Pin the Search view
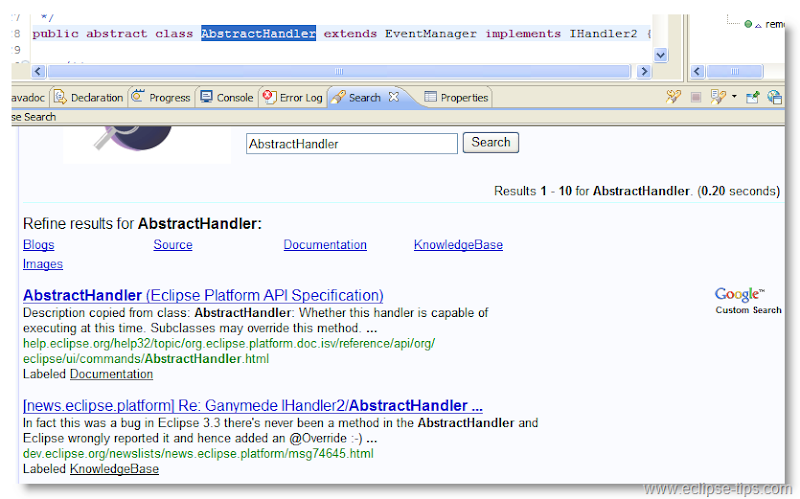The width and height of the screenshot is (800, 499). tap(753, 97)
